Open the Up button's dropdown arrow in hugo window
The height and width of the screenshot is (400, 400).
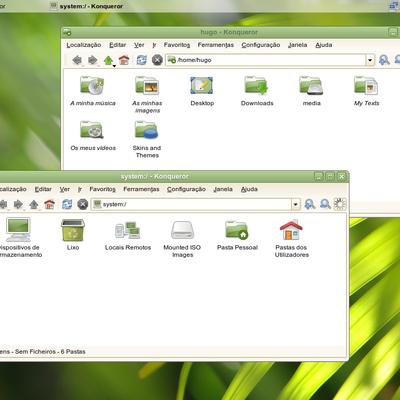click(114, 66)
